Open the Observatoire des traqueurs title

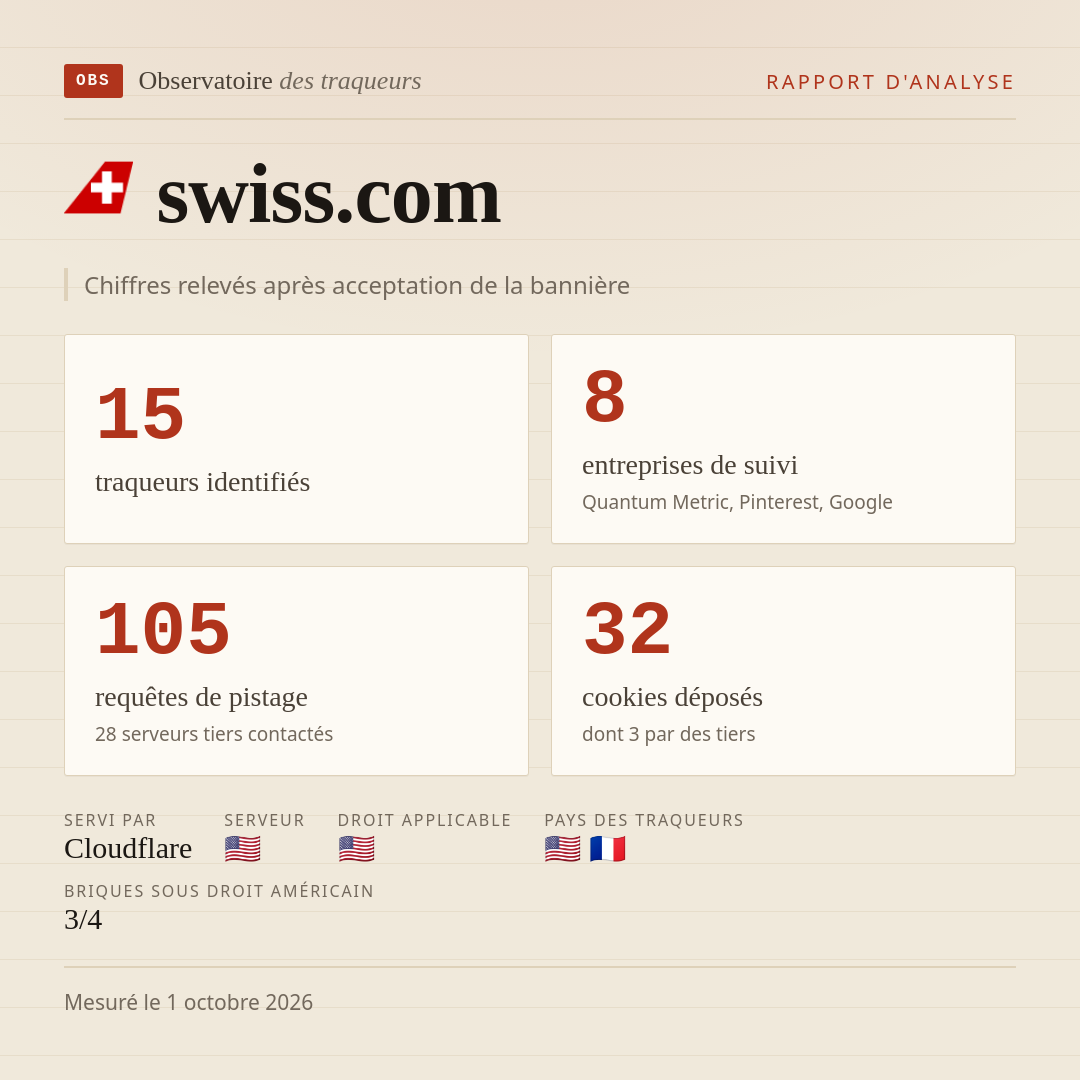pyautogui.click(x=280, y=81)
